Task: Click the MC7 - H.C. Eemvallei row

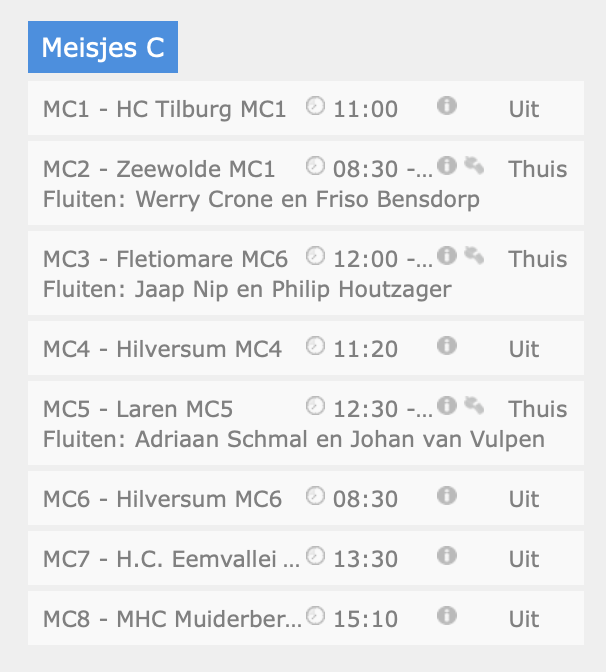Action: [x=306, y=558]
